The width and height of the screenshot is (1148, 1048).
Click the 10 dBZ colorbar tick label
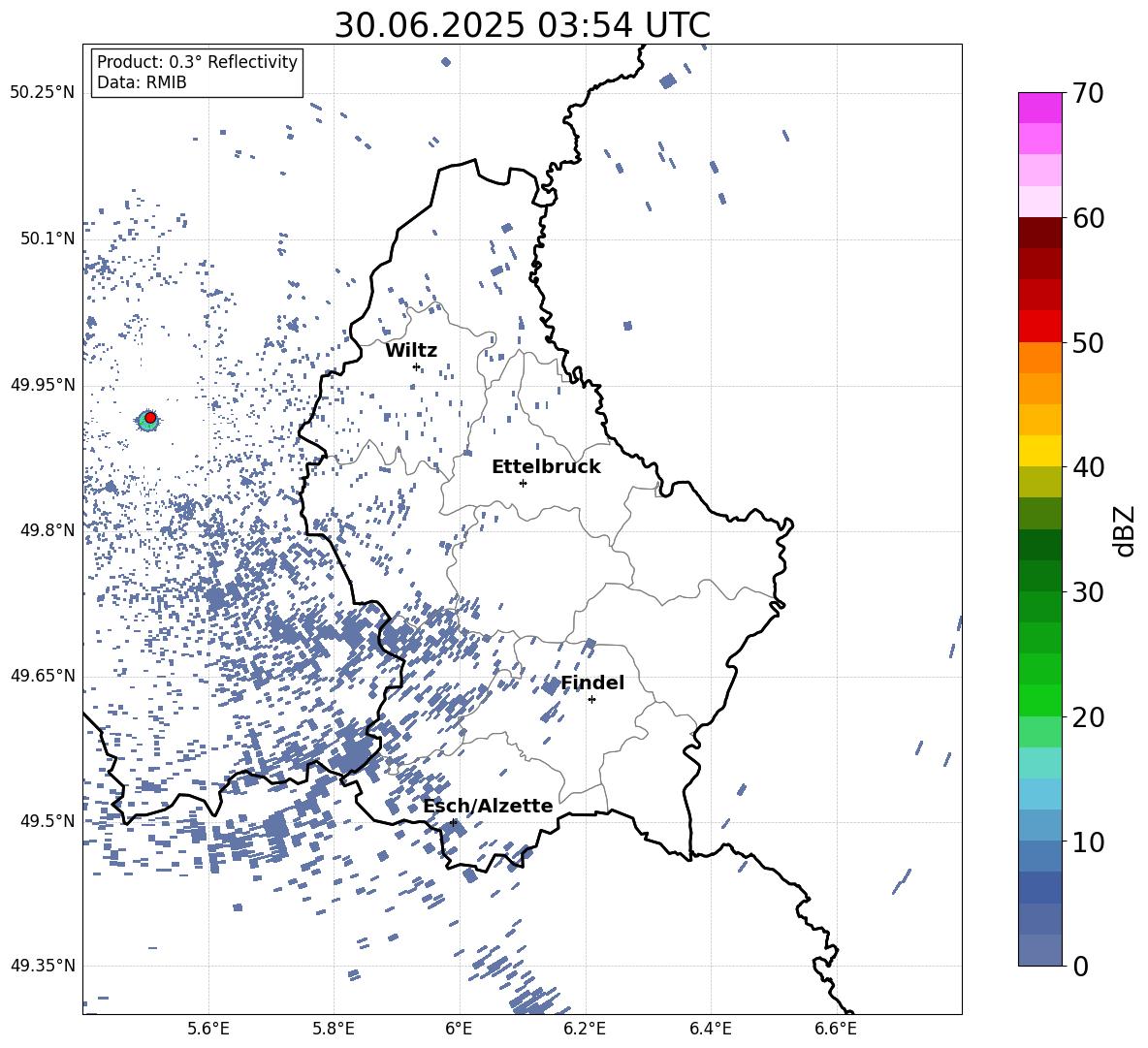1088,842
